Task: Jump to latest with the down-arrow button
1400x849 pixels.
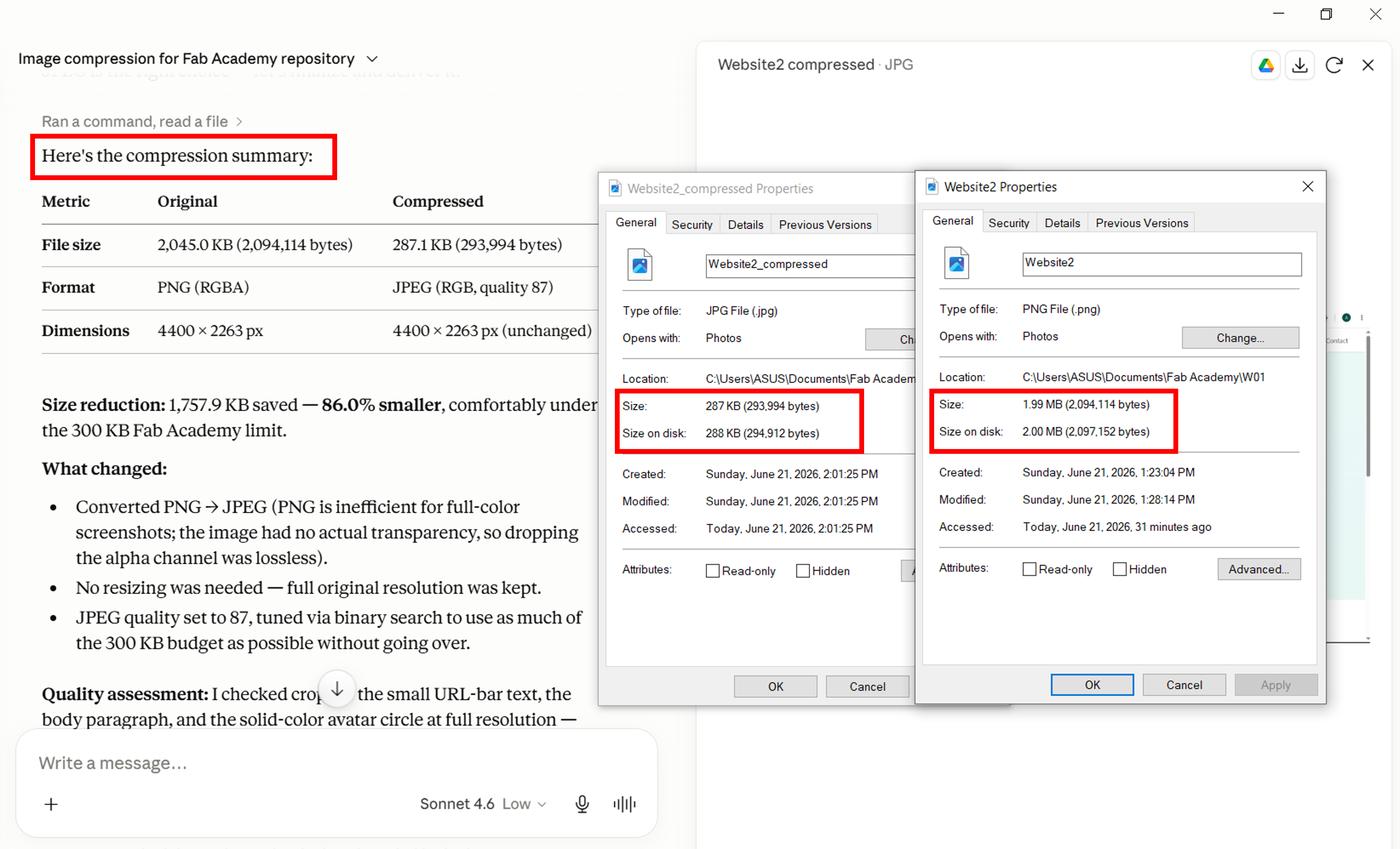Action: (x=337, y=689)
